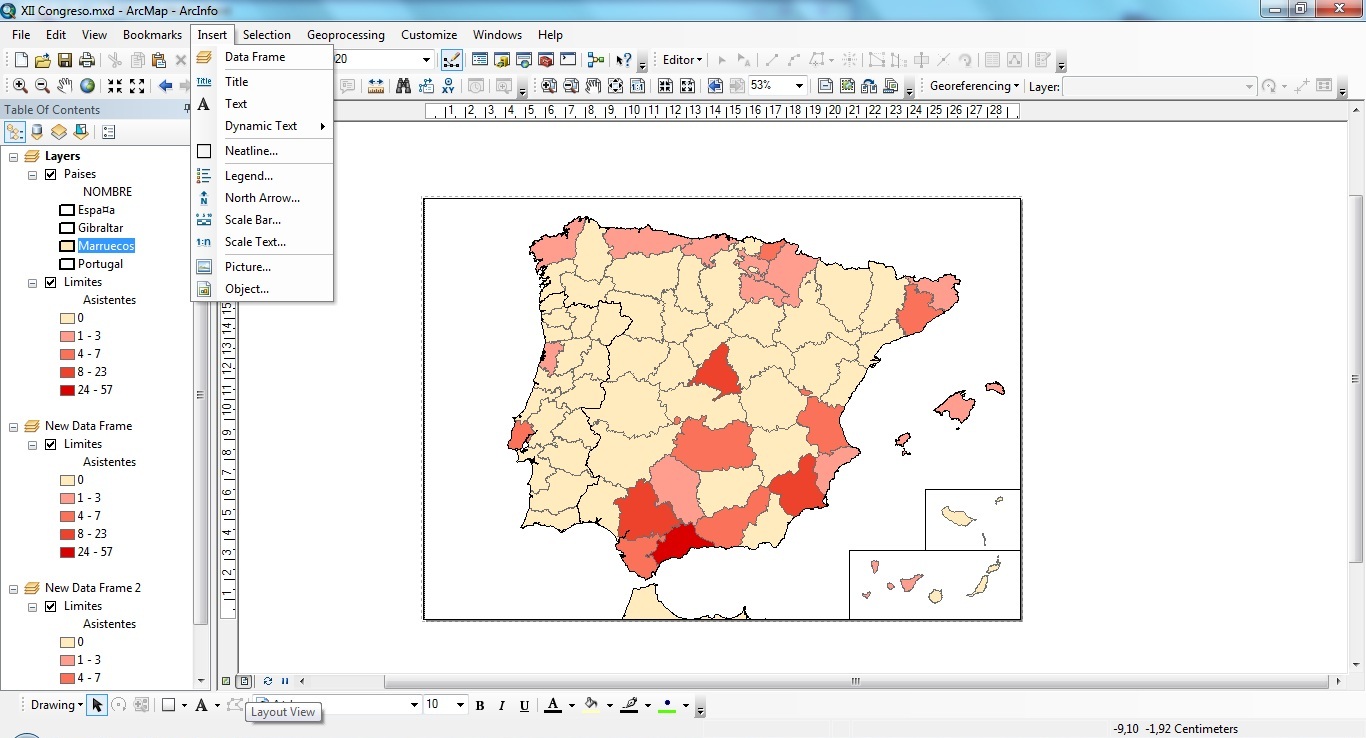Open the ArcCatalog window icon

point(501,59)
